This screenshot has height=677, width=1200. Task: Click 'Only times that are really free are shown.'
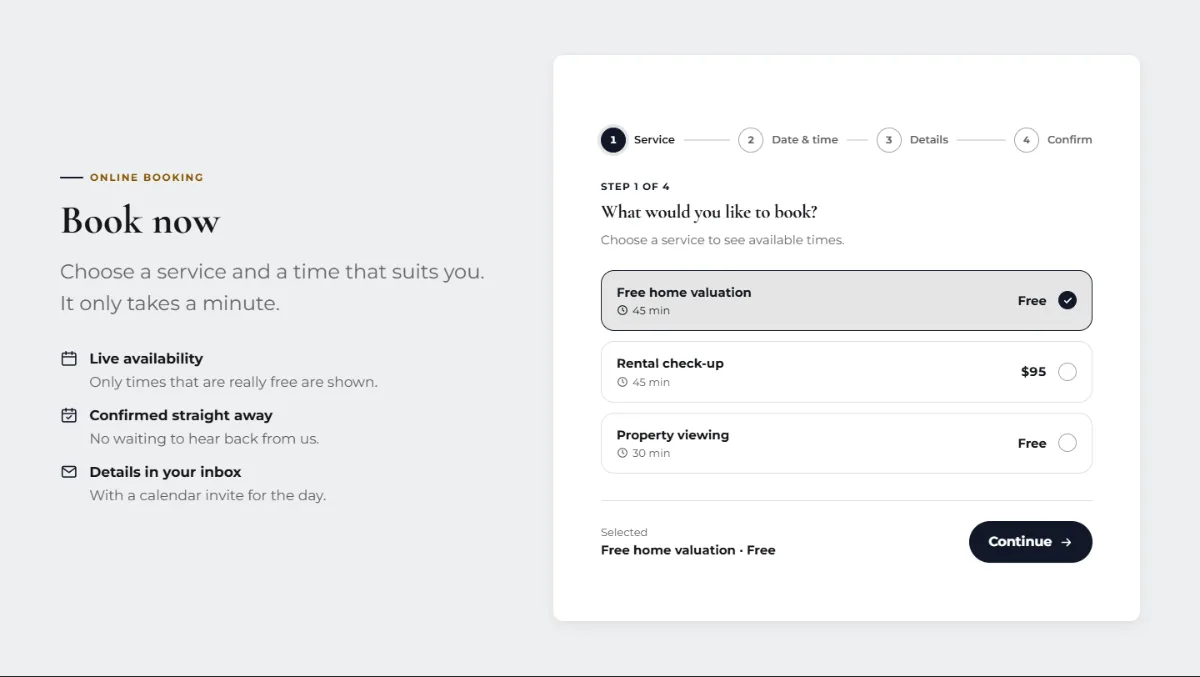[x=234, y=382]
